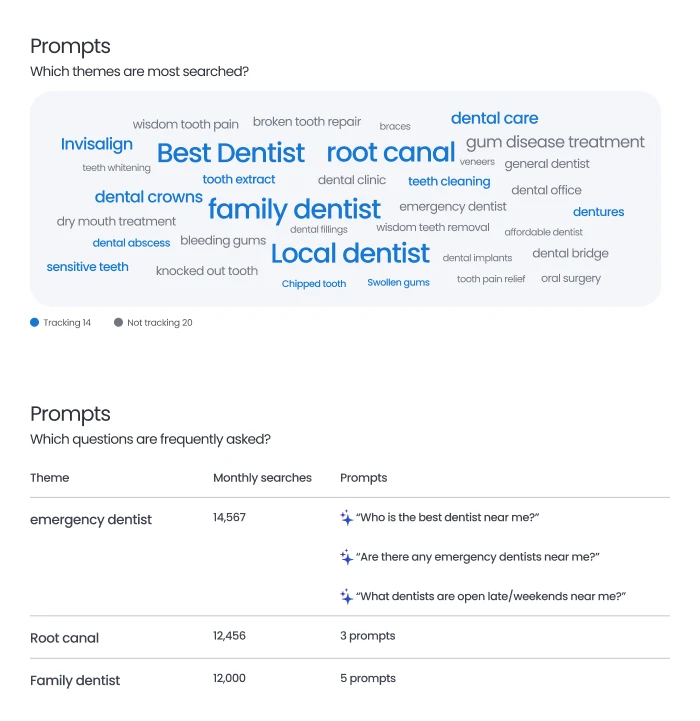Select "root canal" theme in the cloud

pyautogui.click(x=390, y=153)
